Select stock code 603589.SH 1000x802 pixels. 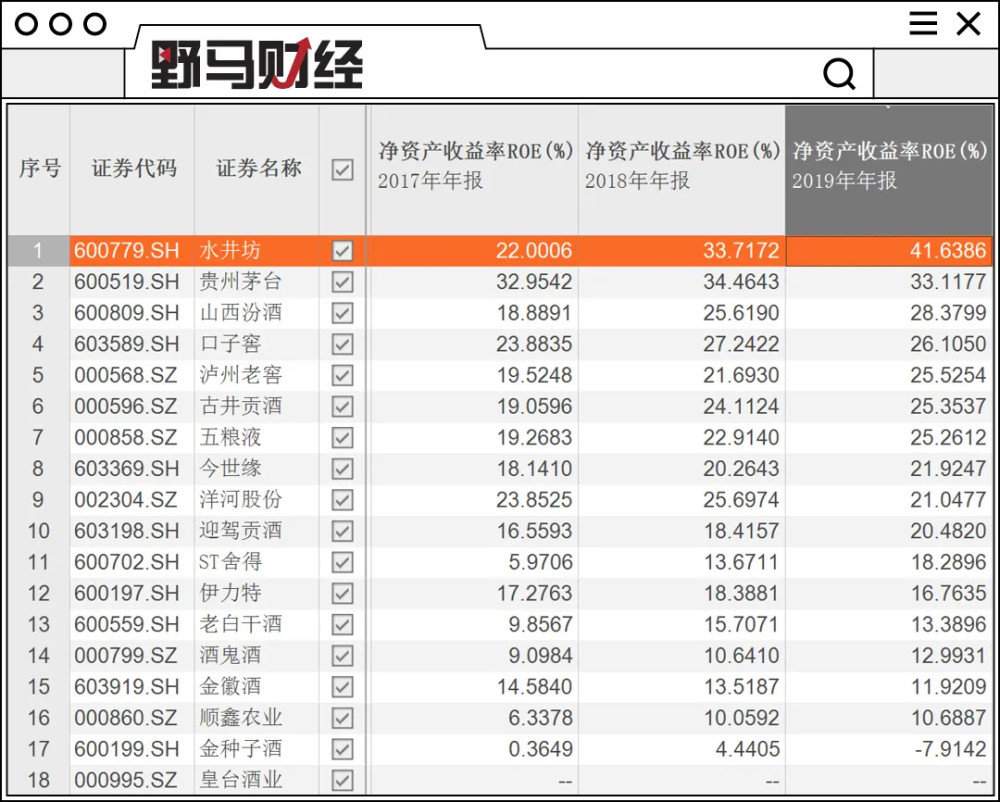click(x=127, y=344)
